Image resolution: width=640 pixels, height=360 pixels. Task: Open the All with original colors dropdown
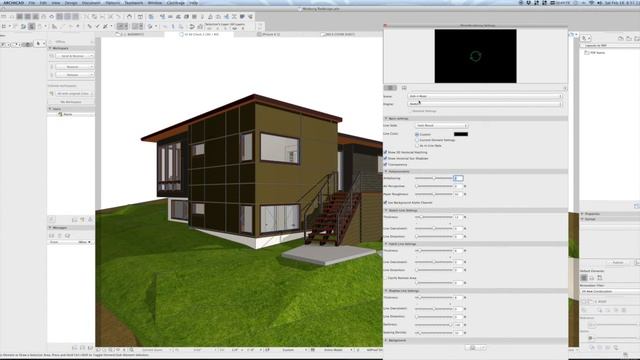(75, 93)
